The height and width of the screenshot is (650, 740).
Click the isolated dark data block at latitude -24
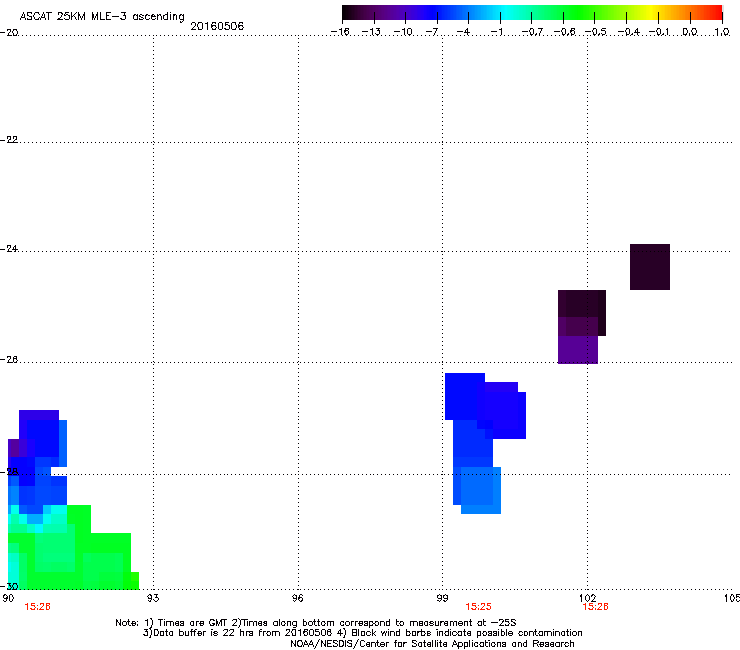tap(650, 267)
